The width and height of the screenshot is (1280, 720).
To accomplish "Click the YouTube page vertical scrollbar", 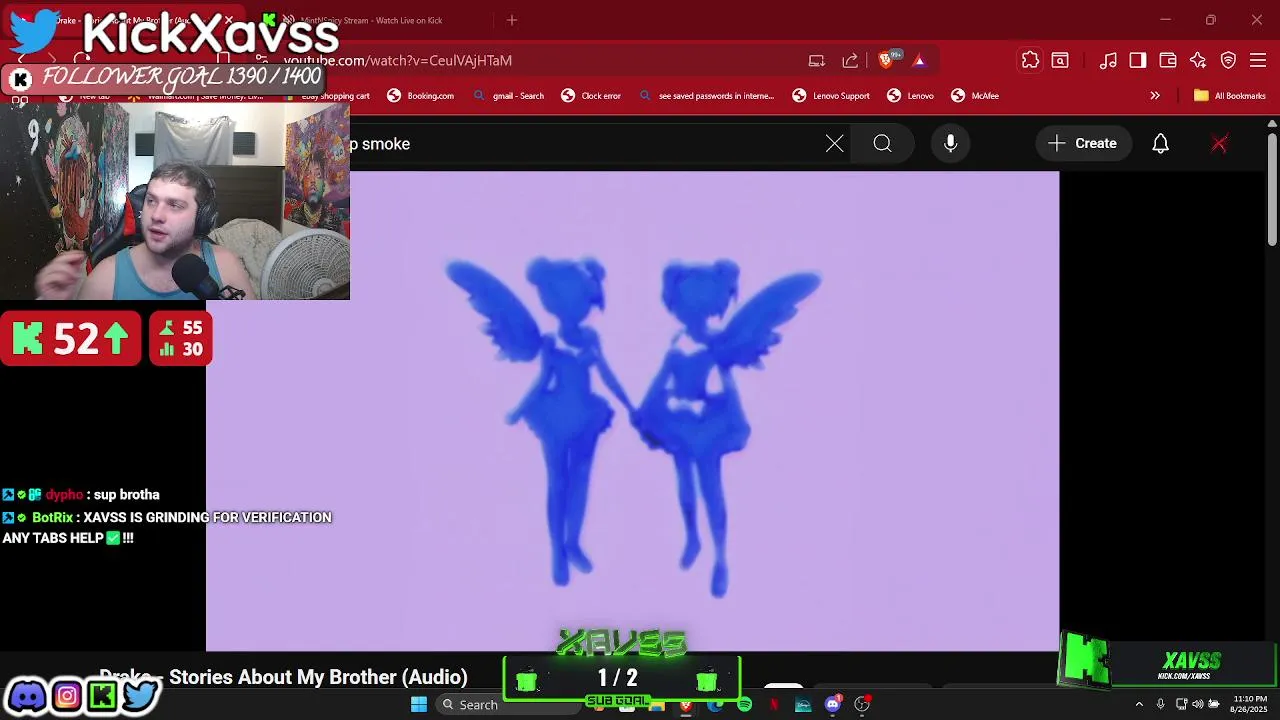I will point(1272,190).
